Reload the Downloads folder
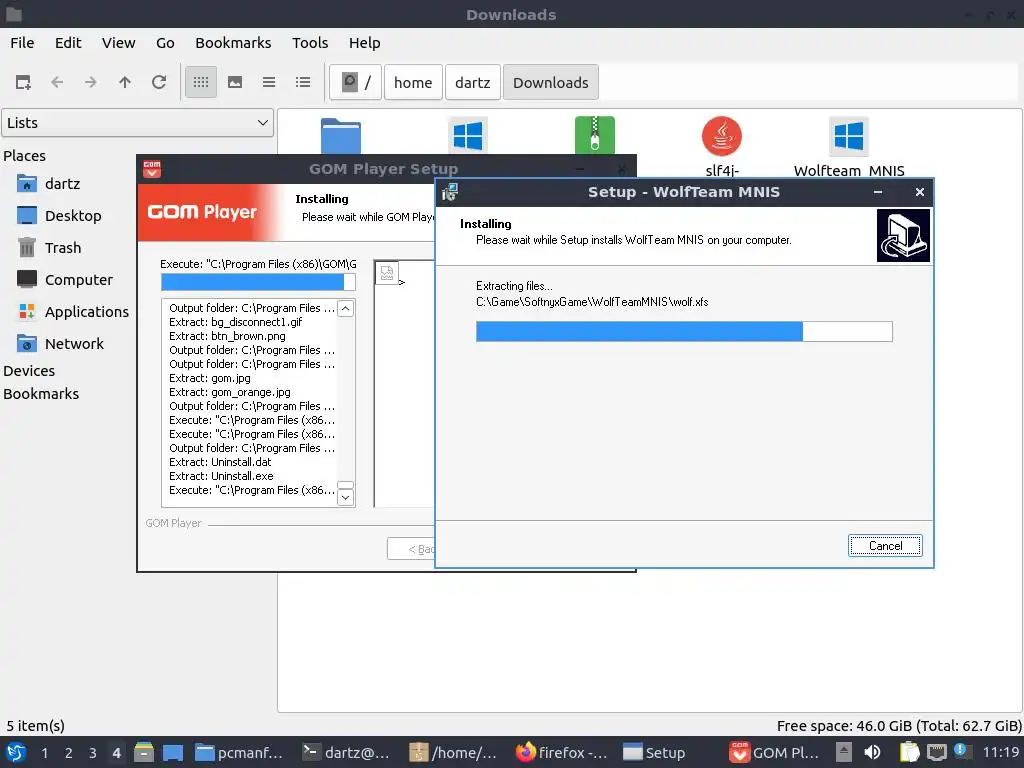The image size is (1024, 768). click(159, 82)
